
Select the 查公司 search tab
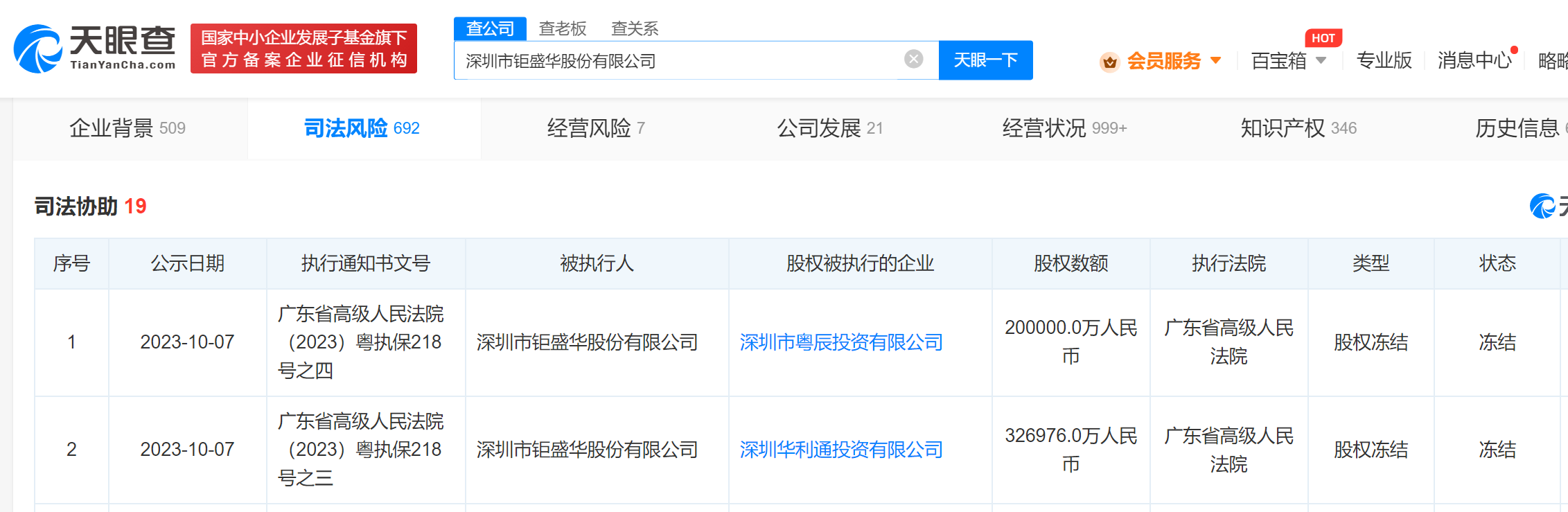490,28
